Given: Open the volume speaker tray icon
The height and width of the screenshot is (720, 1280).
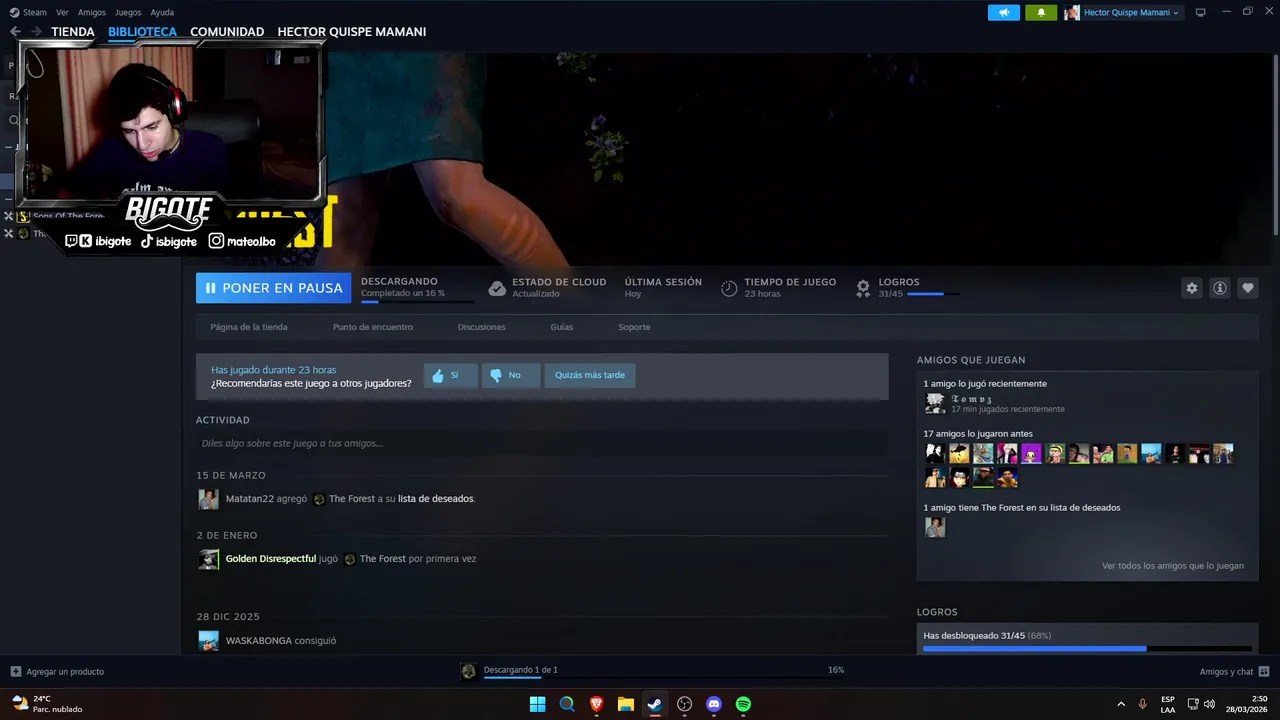Looking at the screenshot, I should click(x=1209, y=704).
